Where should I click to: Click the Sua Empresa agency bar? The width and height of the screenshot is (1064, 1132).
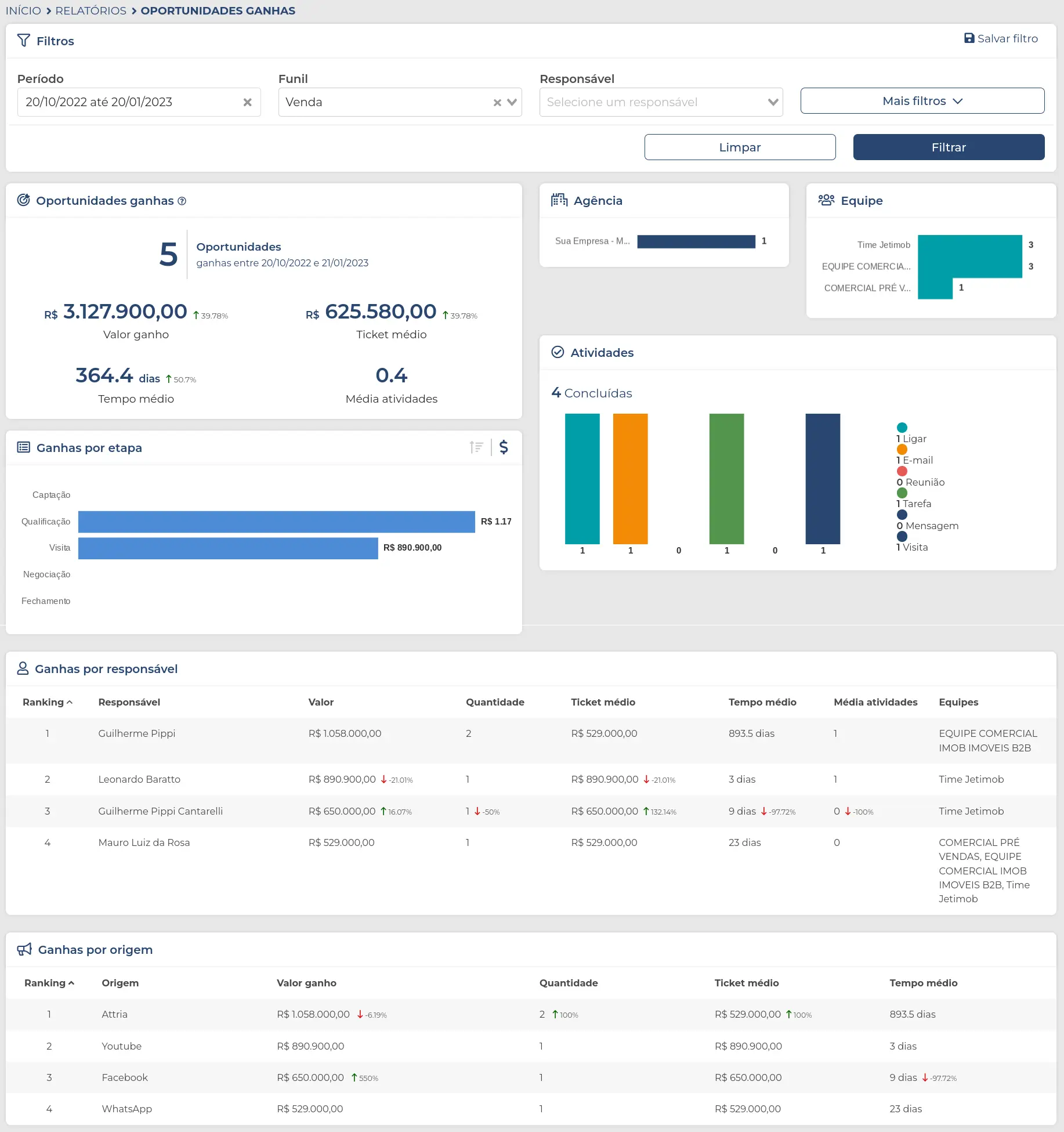pyautogui.click(x=696, y=241)
